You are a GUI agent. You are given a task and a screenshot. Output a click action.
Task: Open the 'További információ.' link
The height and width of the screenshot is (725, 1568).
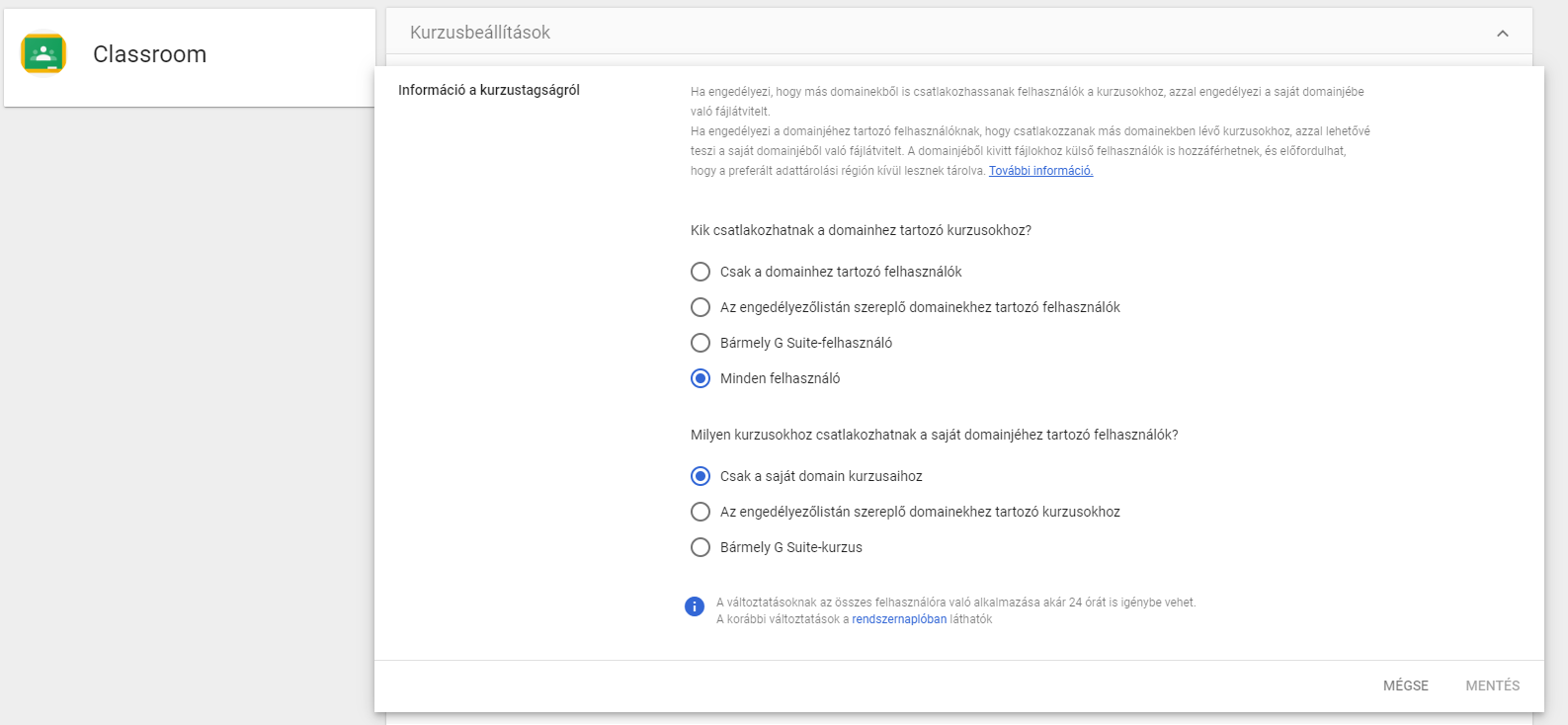point(1040,171)
